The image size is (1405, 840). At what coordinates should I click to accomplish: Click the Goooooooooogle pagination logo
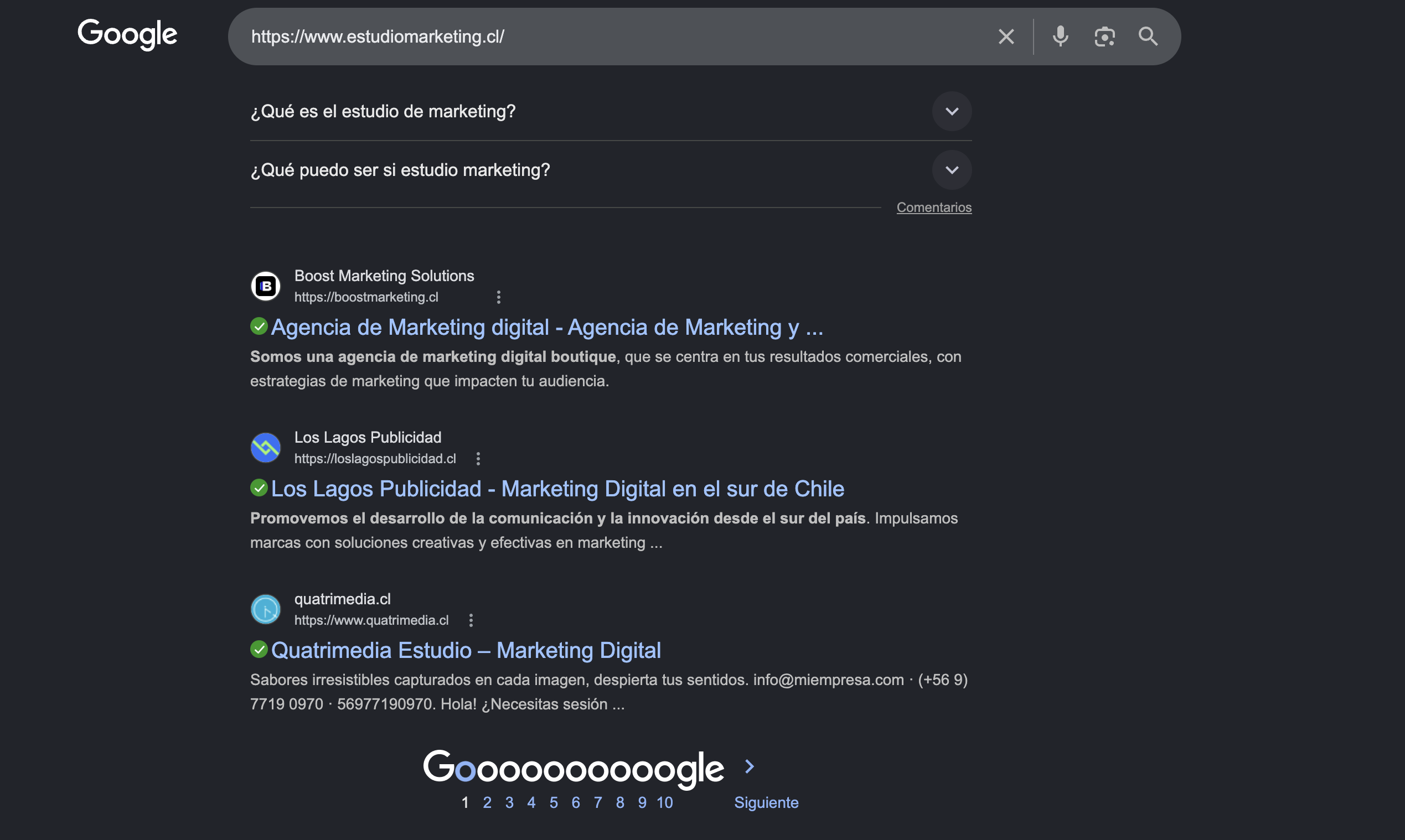pyautogui.click(x=574, y=769)
